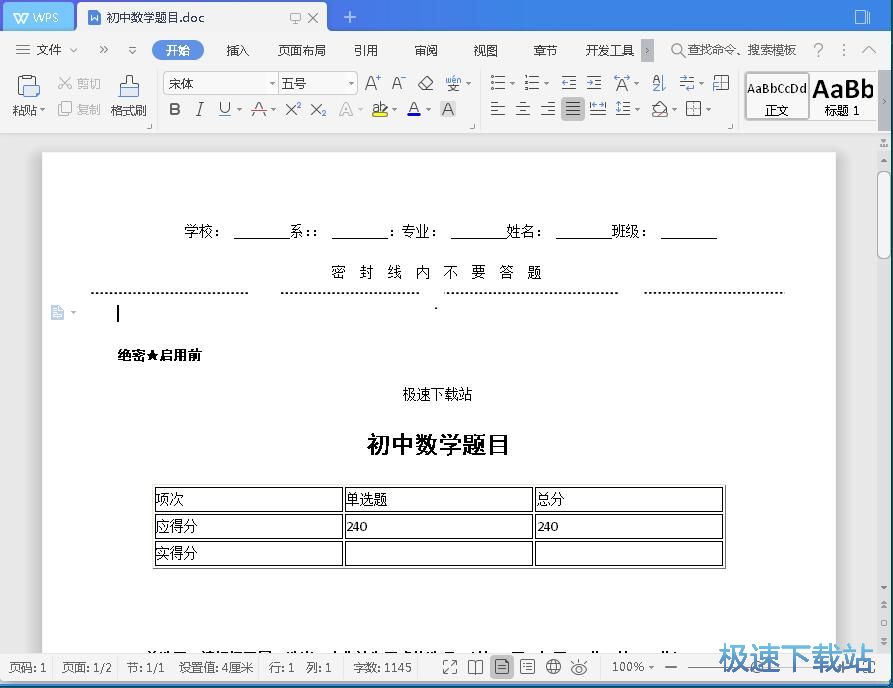Increase font size with A+ icon
This screenshot has height=688, width=893.
pos(372,83)
